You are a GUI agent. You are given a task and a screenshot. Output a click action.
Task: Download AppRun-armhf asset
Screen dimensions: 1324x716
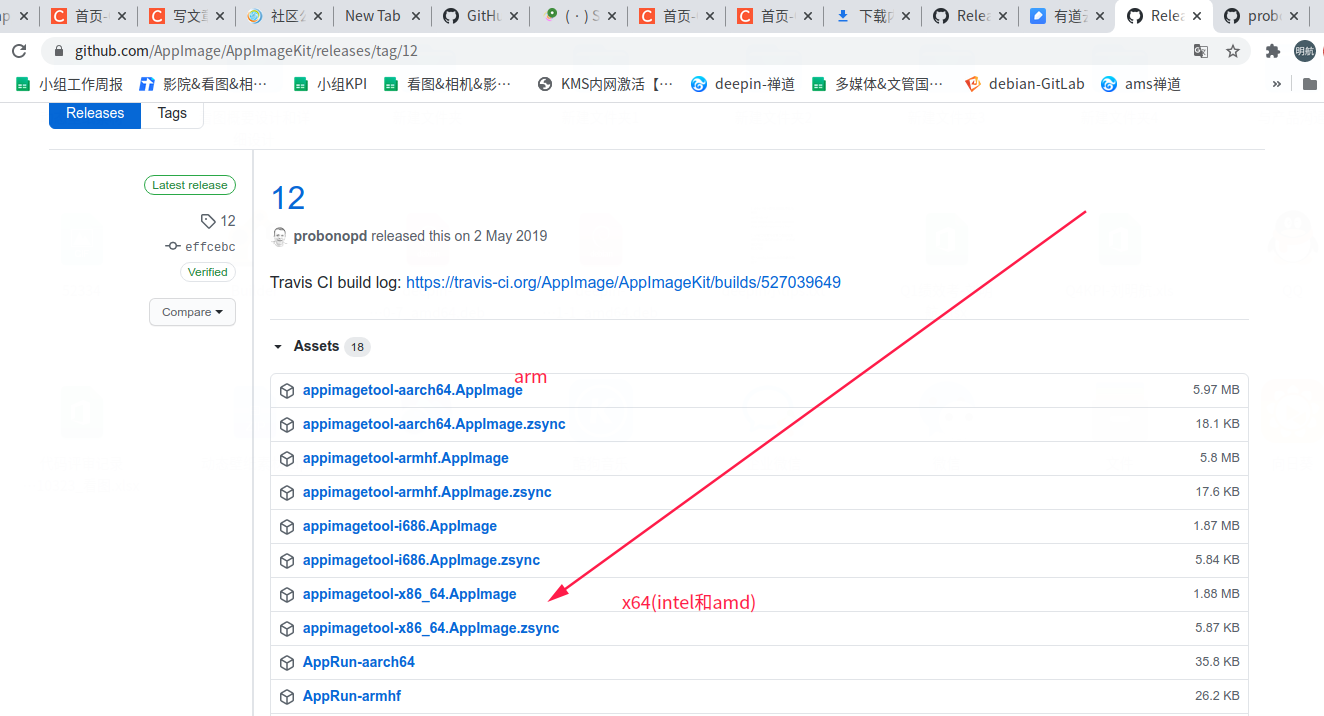(x=352, y=696)
